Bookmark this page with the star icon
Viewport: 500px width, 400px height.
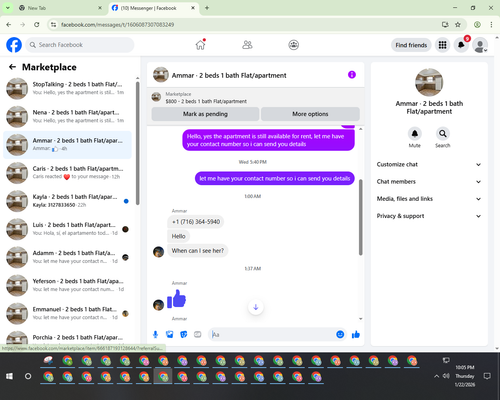point(458,25)
